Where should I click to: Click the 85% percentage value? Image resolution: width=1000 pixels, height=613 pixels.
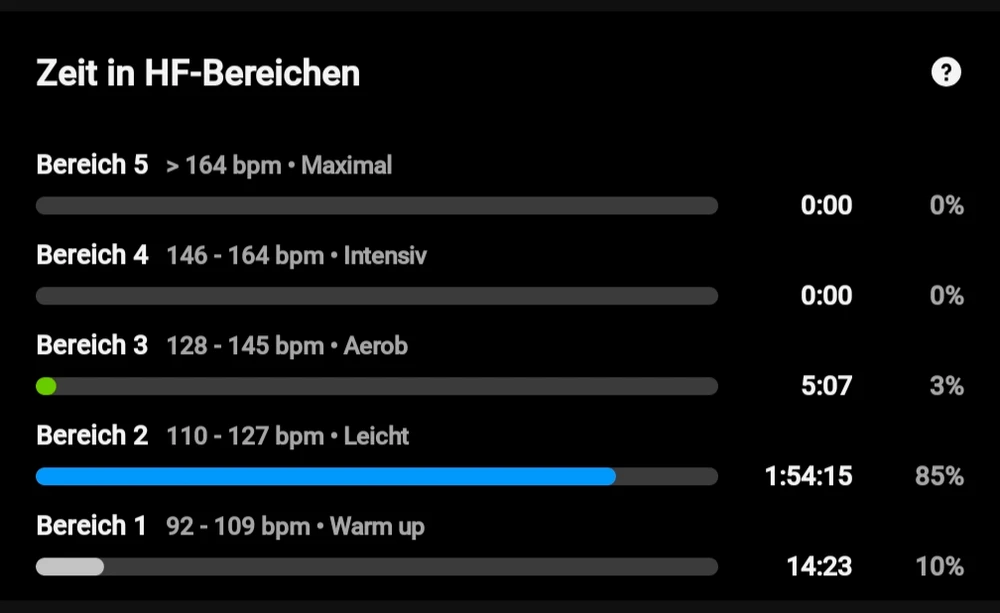point(939,476)
